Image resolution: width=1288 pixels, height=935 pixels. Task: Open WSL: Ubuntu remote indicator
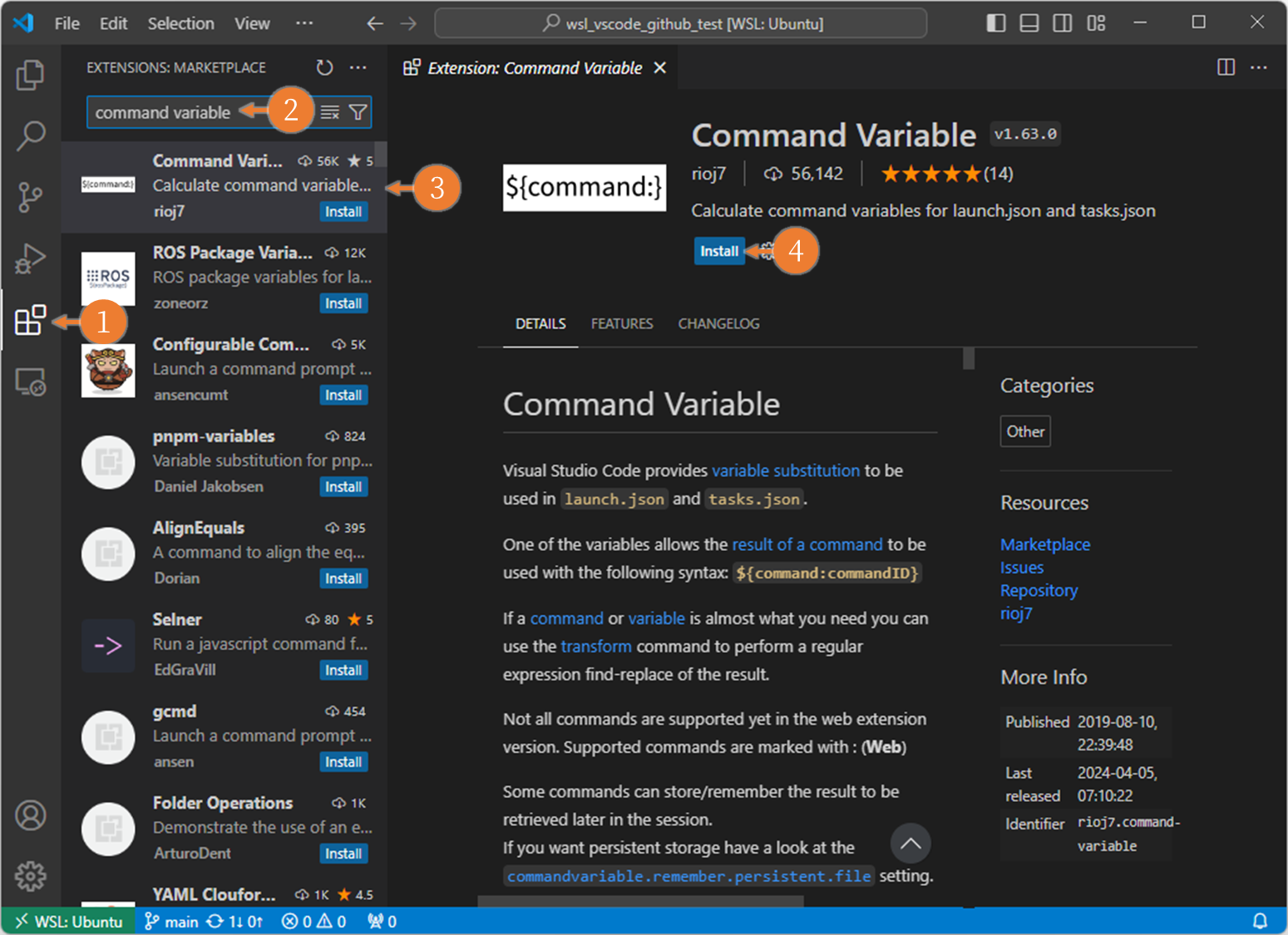coord(68,921)
